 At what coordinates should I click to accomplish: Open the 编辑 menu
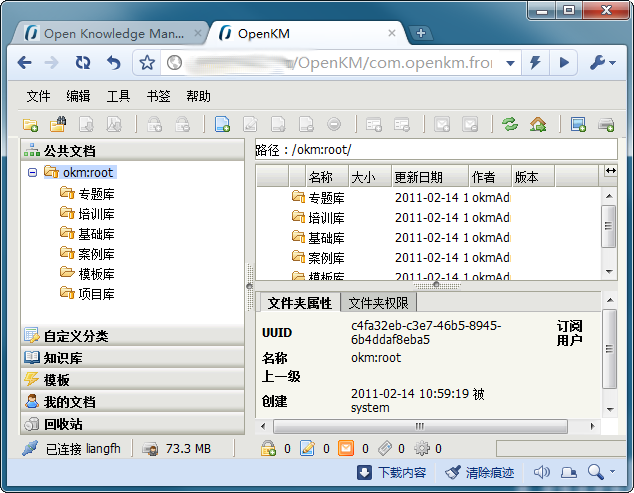[78, 96]
